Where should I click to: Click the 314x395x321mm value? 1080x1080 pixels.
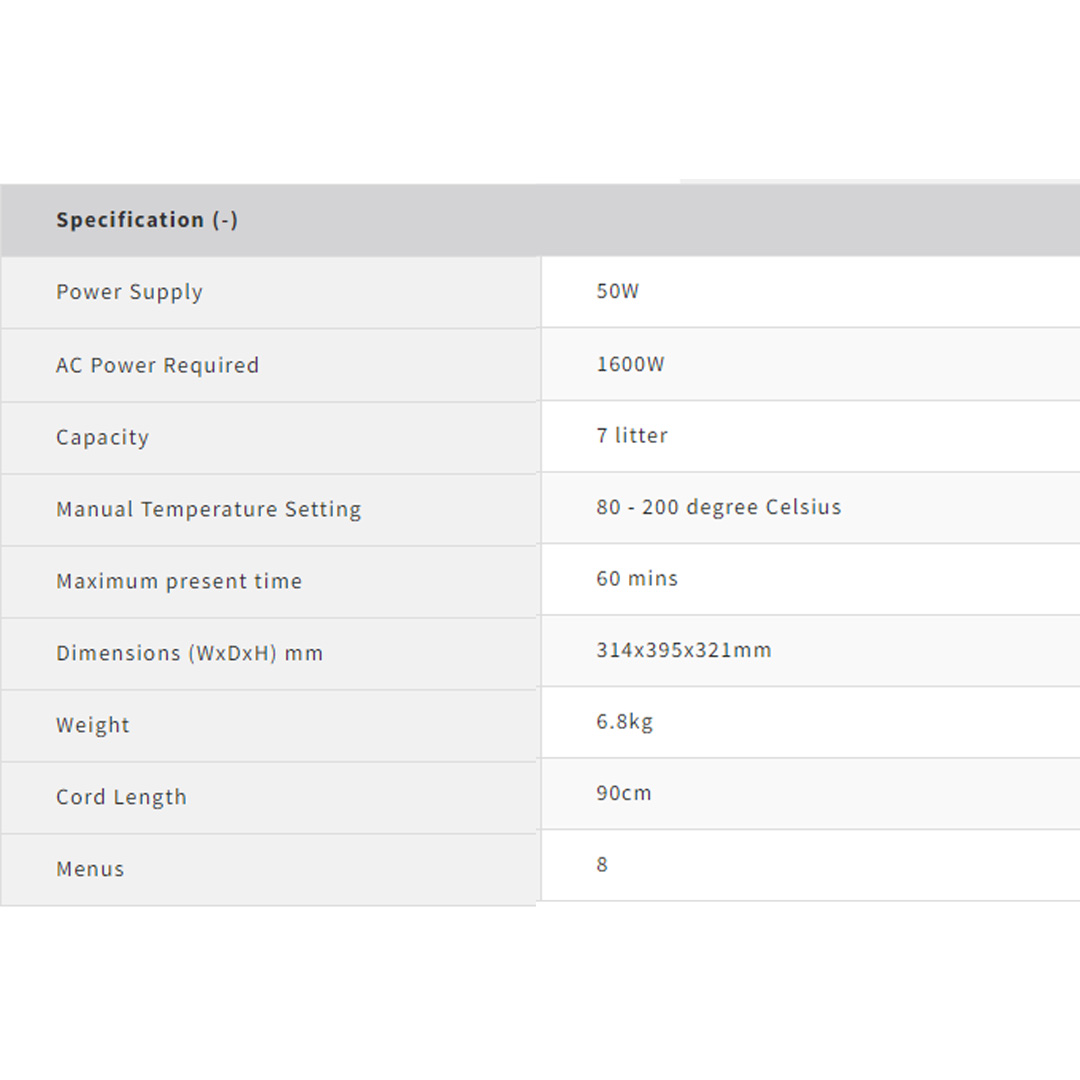(x=684, y=650)
